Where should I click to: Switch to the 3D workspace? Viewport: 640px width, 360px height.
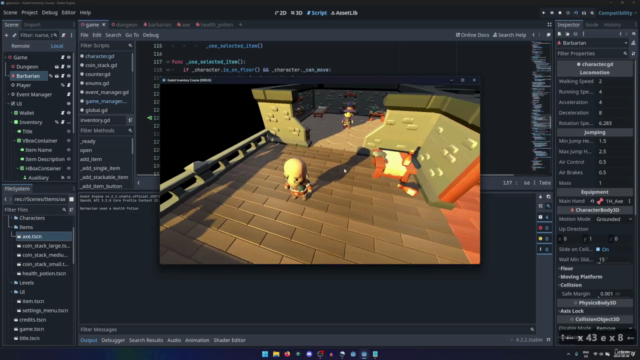click(297, 13)
